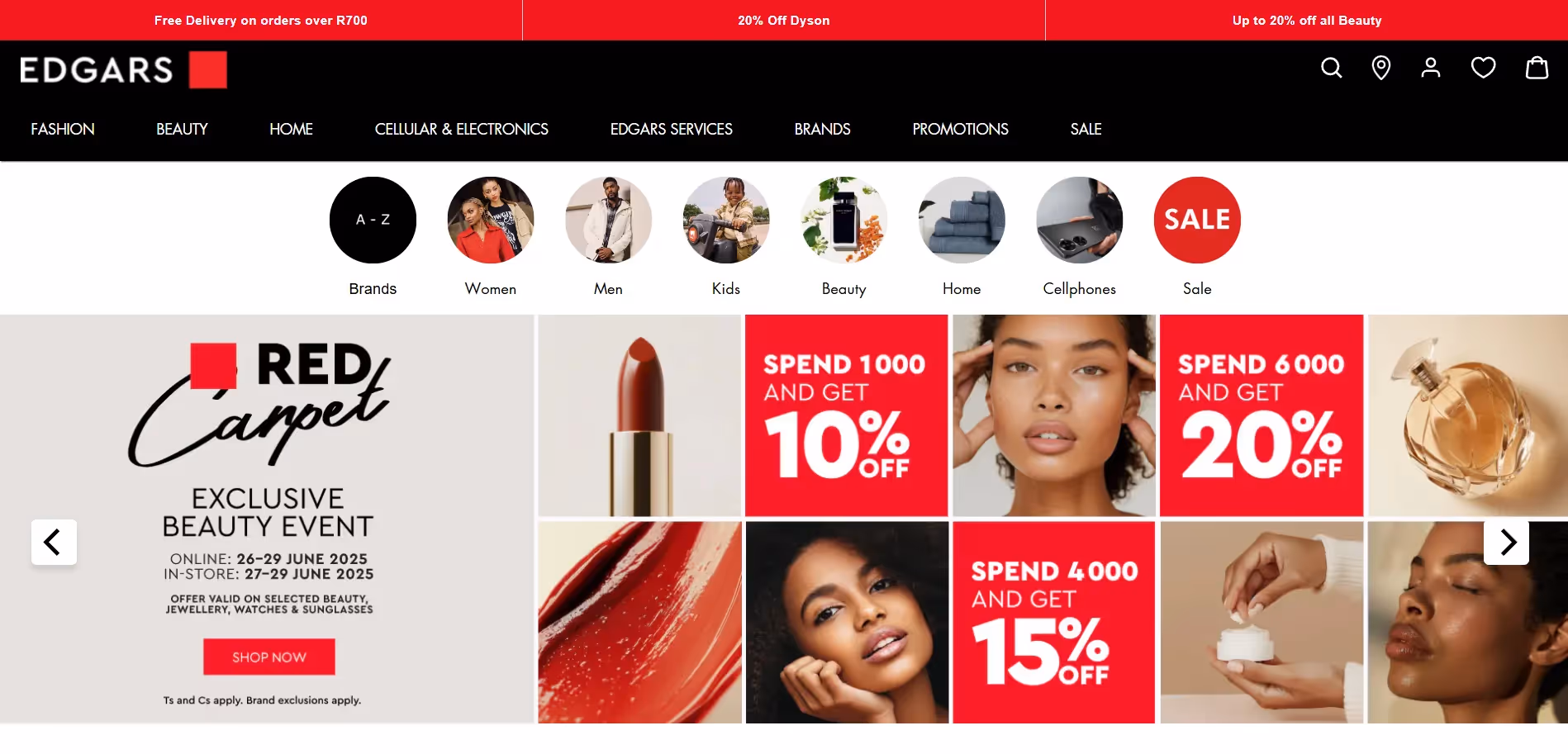Select the A-Z Brands circle
The height and width of the screenshot is (754, 1568).
373,220
